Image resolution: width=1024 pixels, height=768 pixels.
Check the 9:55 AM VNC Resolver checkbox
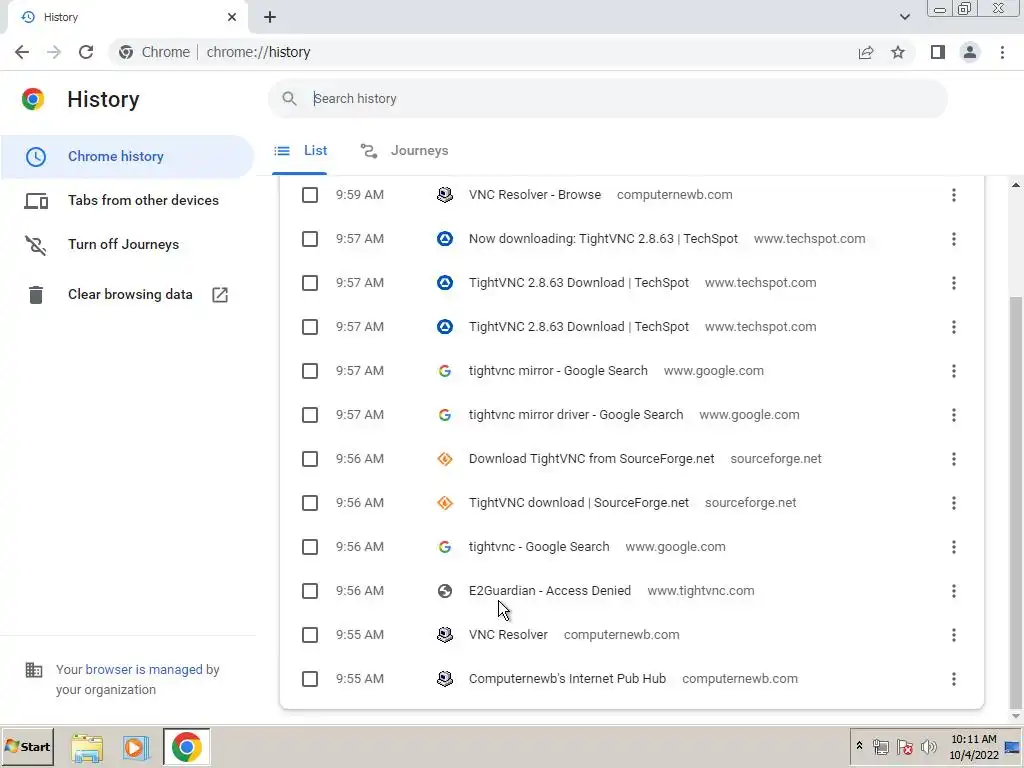[310, 635]
